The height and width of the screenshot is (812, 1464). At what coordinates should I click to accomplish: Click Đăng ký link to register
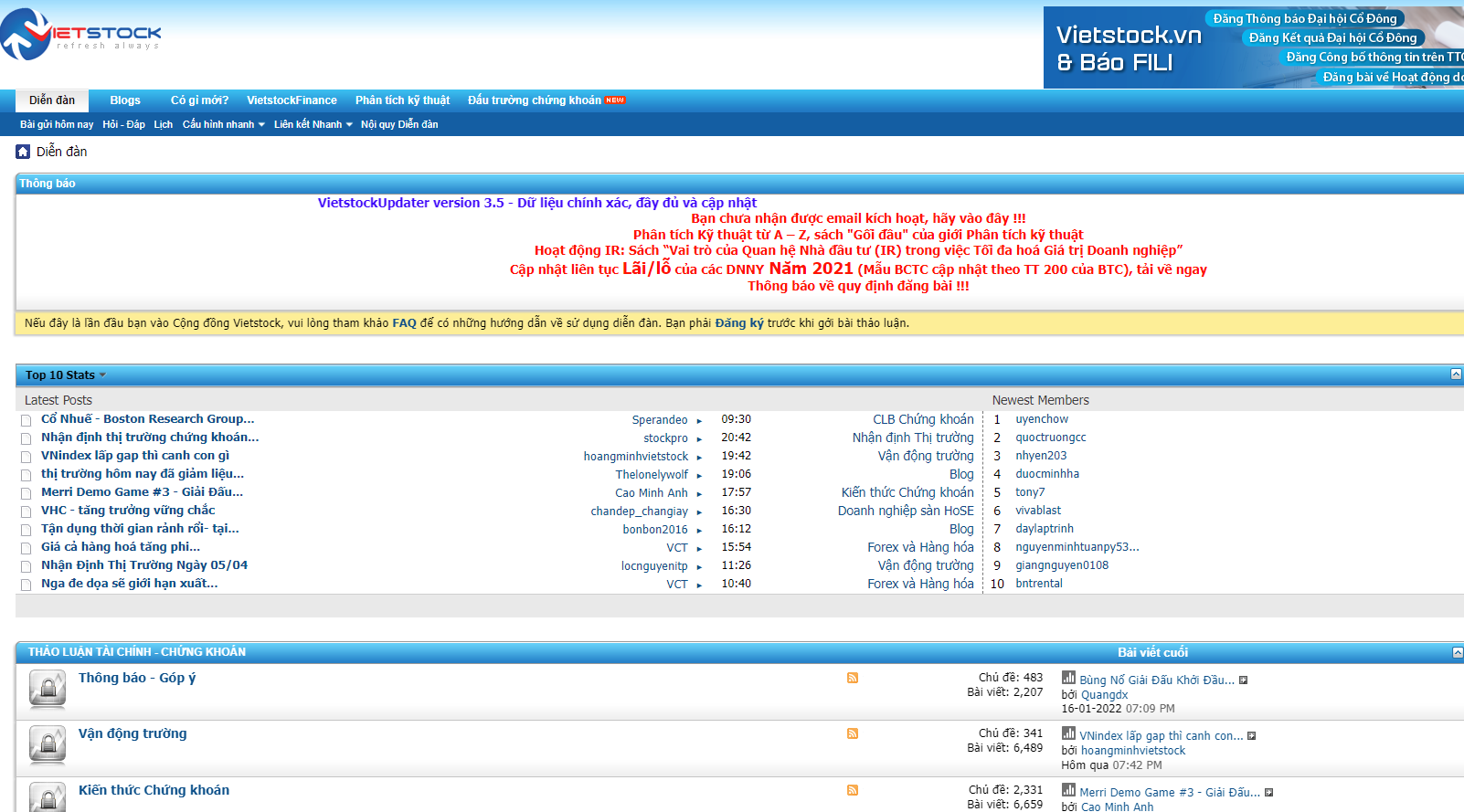tap(739, 323)
